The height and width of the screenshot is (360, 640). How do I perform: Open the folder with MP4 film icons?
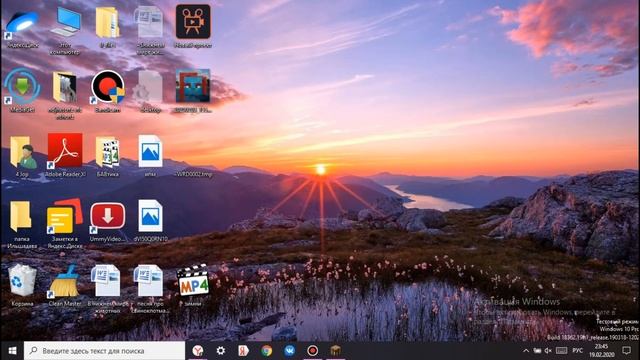[107, 152]
